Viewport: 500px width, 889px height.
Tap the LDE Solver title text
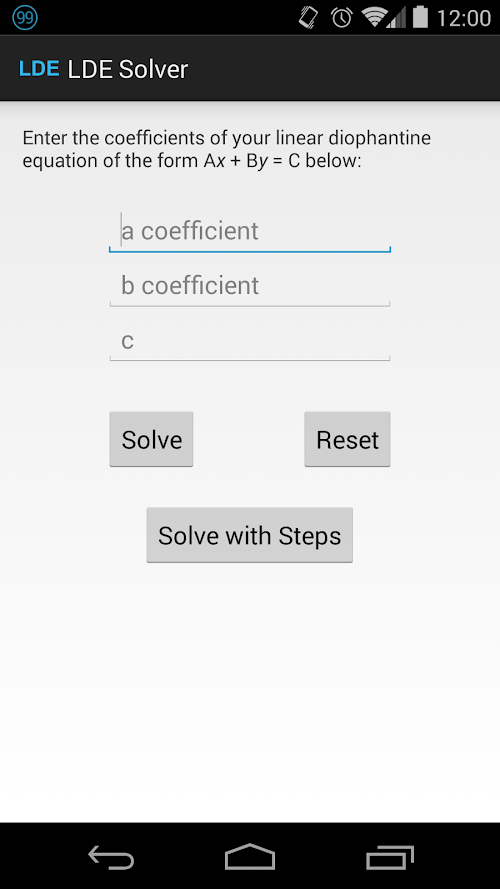[128, 69]
